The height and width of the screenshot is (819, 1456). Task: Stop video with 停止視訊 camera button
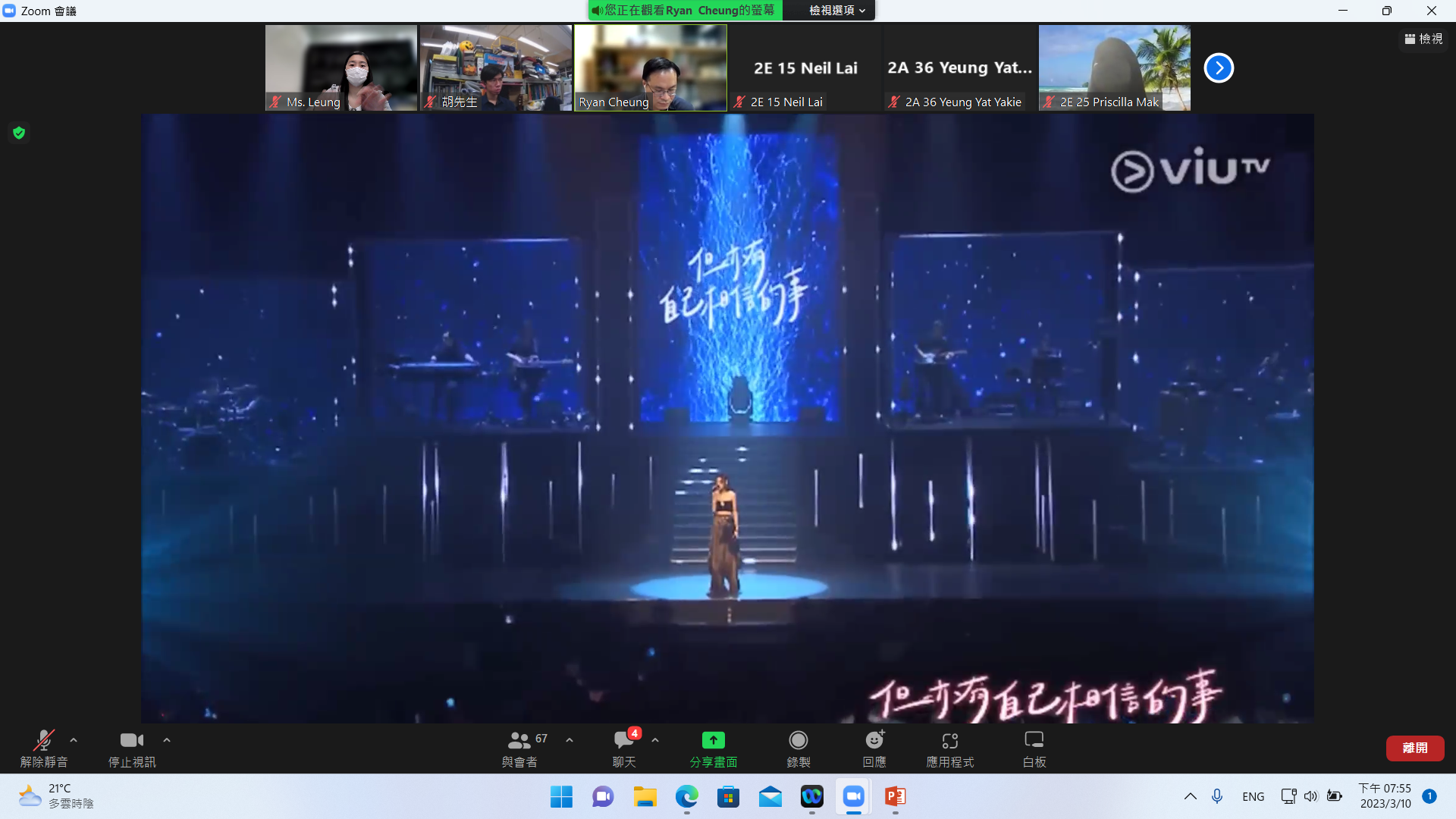pyautogui.click(x=131, y=740)
